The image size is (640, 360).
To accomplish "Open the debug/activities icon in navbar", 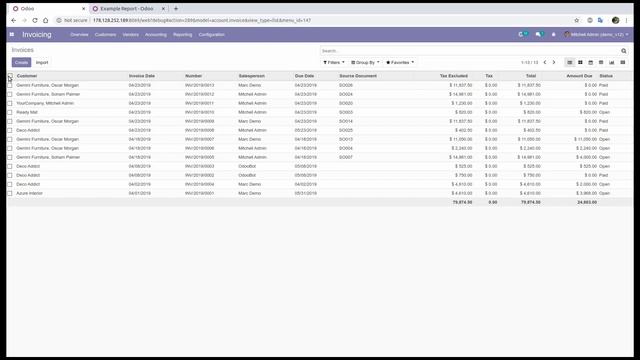I will pos(522,35).
